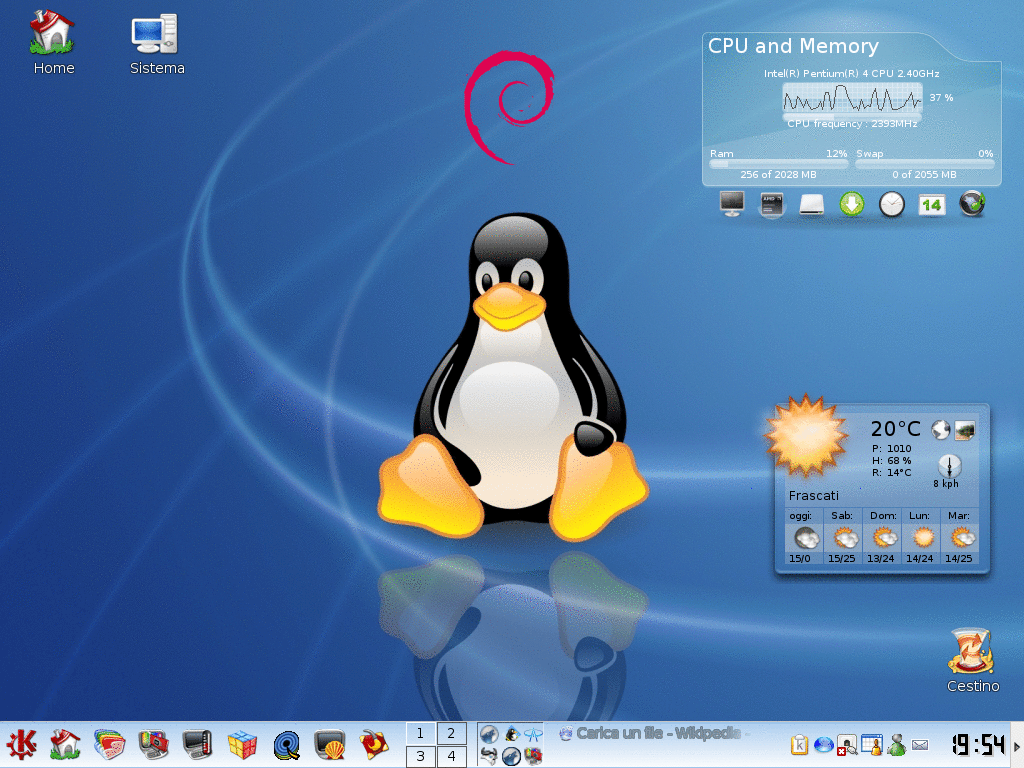Expand the panel with the rightmost arrow
The image size is (1024, 768).
[x=1016, y=745]
